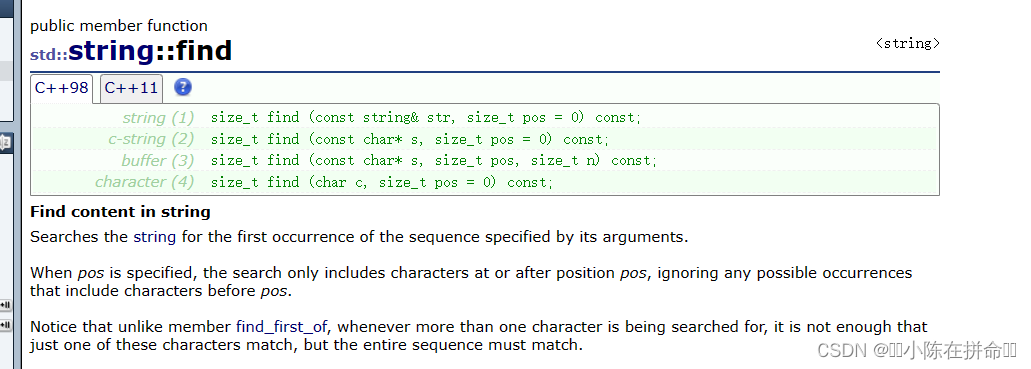Viewport: 1031px width, 369px height.
Task: Select the buffer (3) overload label
Action: pos(158,160)
